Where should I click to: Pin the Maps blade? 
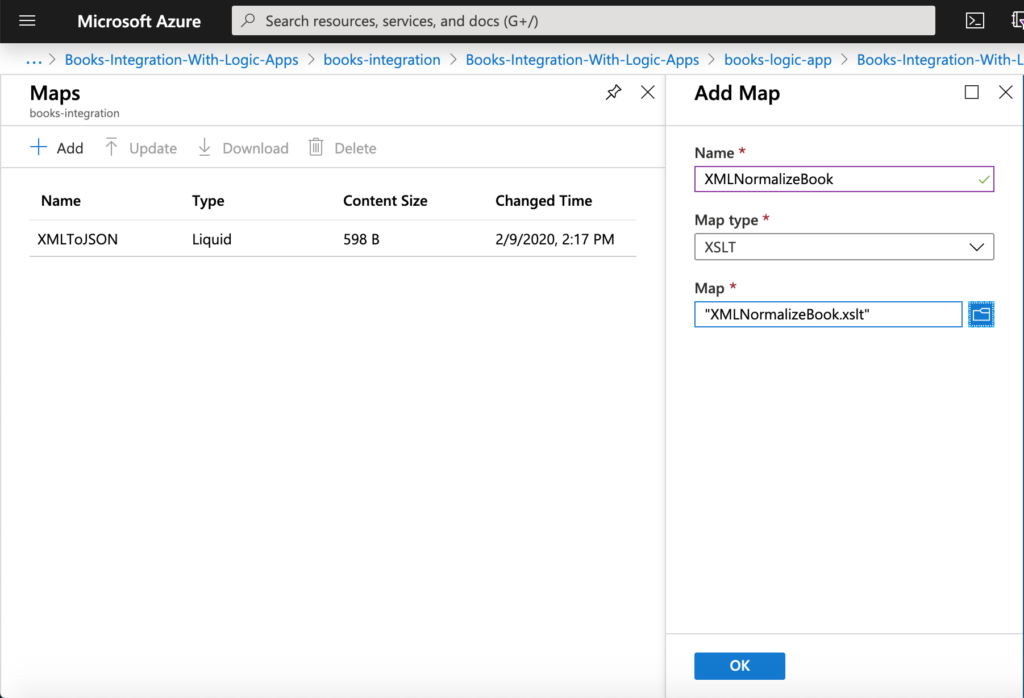point(613,92)
